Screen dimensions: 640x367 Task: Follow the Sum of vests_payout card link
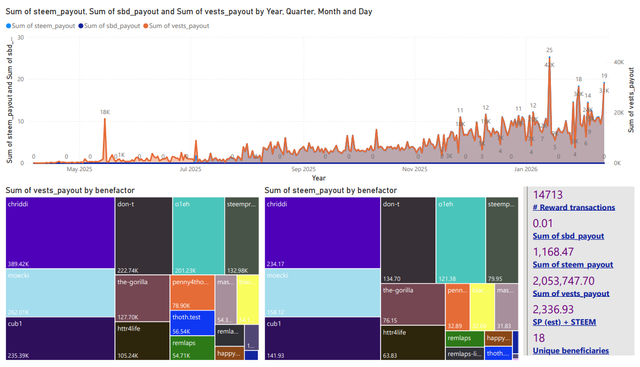click(x=571, y=293)
